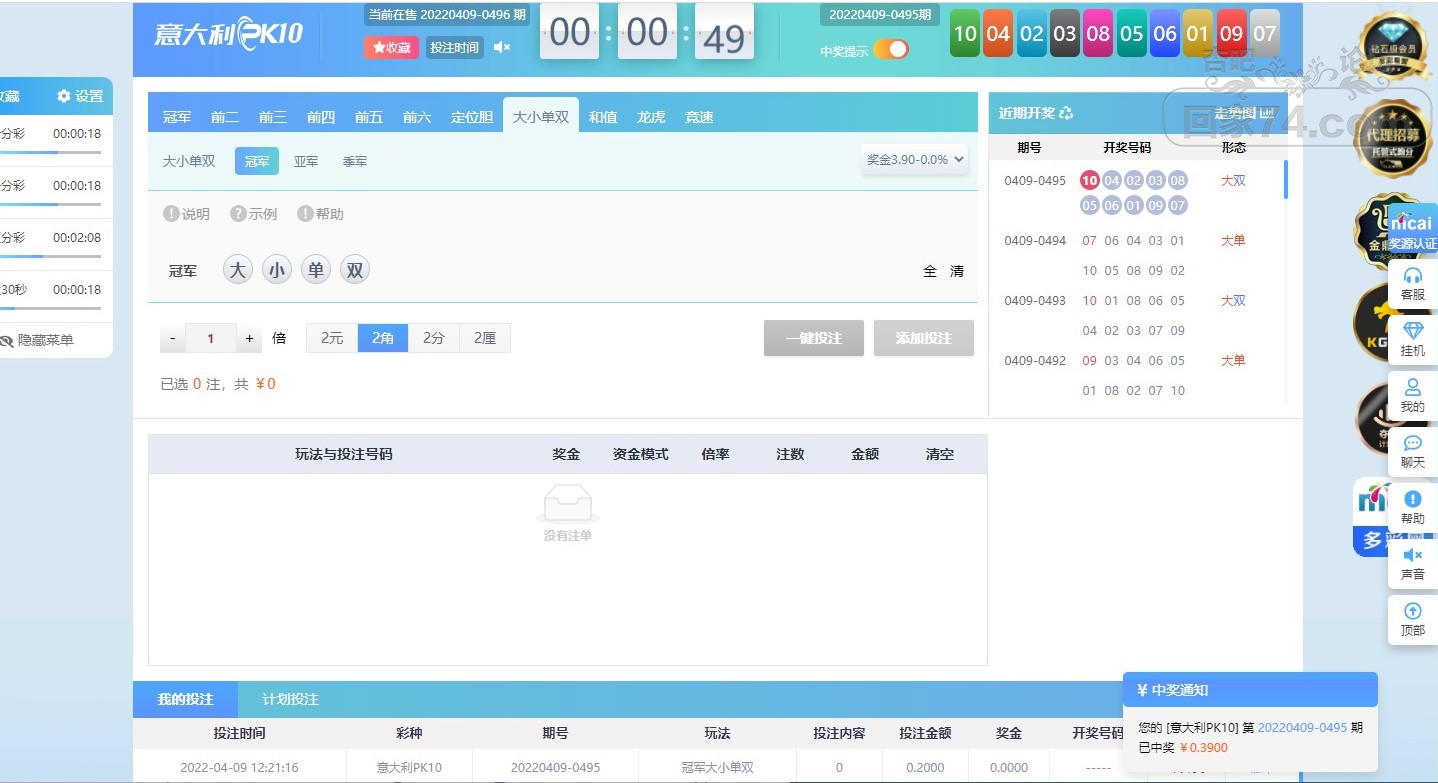Click 清空 in bet list header

coord(940,454)
